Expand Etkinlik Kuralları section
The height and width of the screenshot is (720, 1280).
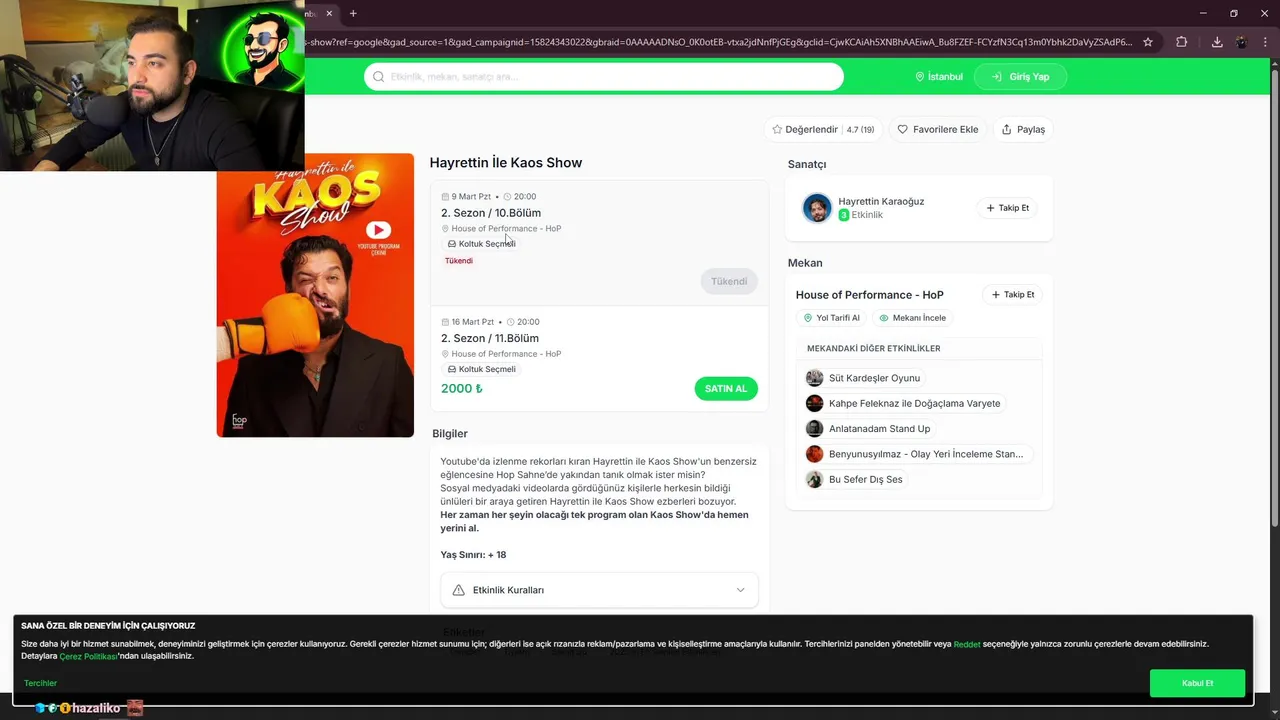pos(599,590)
